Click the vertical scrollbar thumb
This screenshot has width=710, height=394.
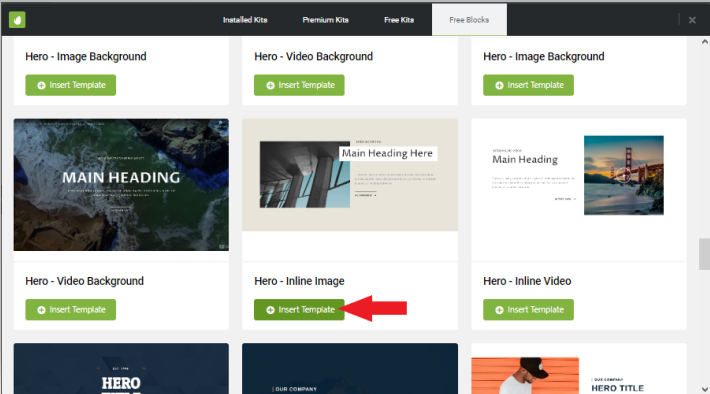tap(705, 254)
